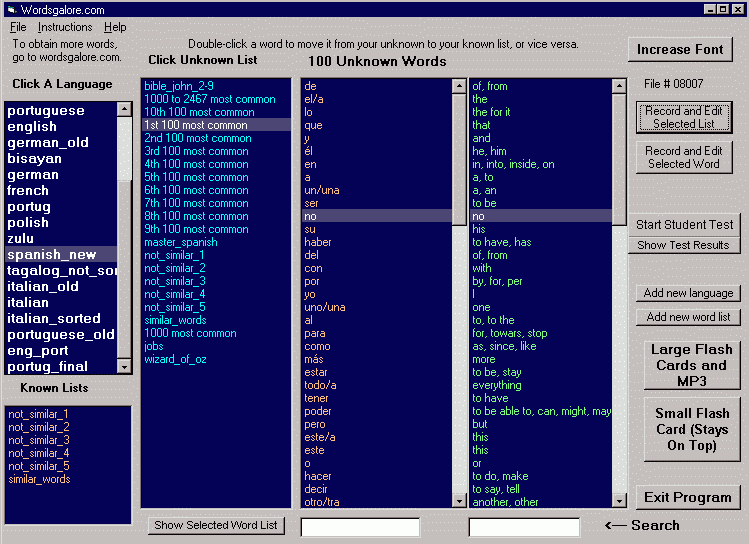Select master_spanish list

216,242
